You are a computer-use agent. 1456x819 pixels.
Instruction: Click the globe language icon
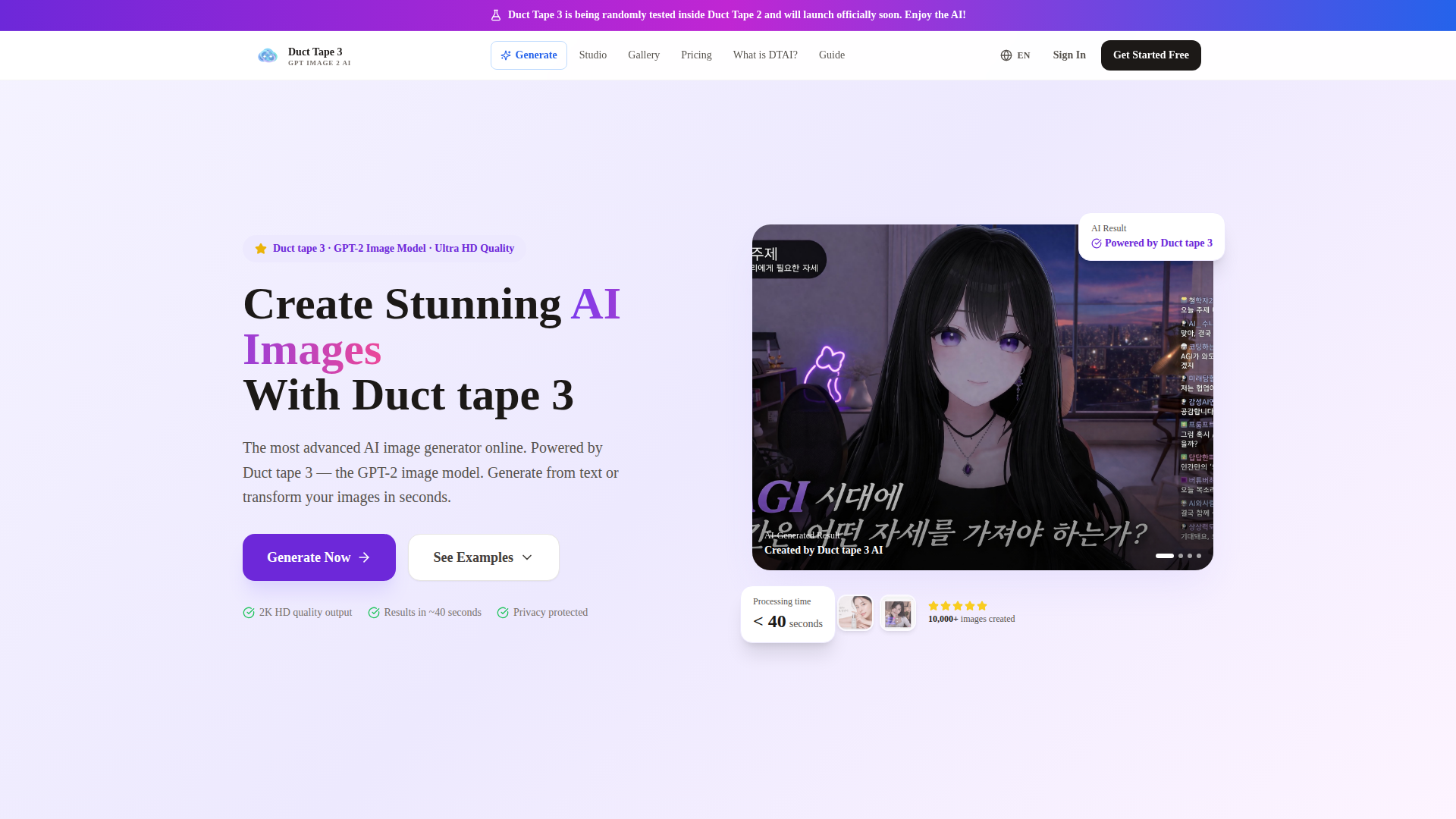coord(1006,55)
